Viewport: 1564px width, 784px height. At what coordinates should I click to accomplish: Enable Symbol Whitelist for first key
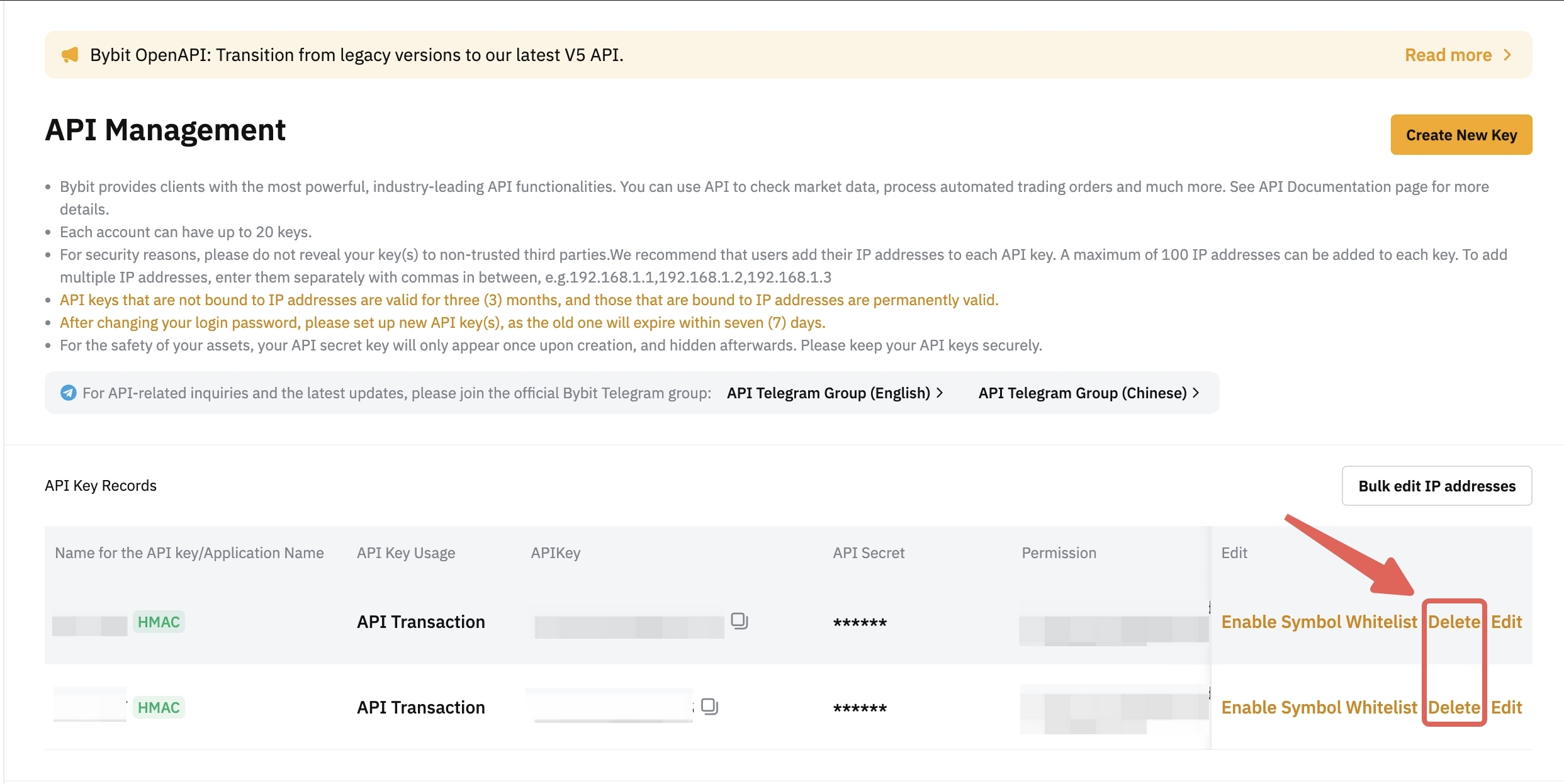tap(1319, 622)
